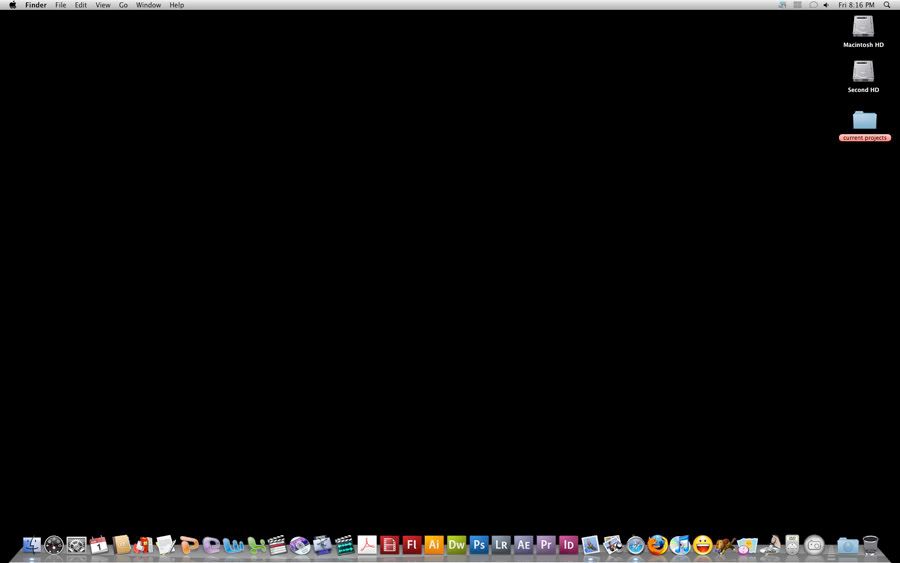The height and width of the screenshot is (563, 900).
Task: Select Second HD drive on desktop
Action: pos(863,76)
